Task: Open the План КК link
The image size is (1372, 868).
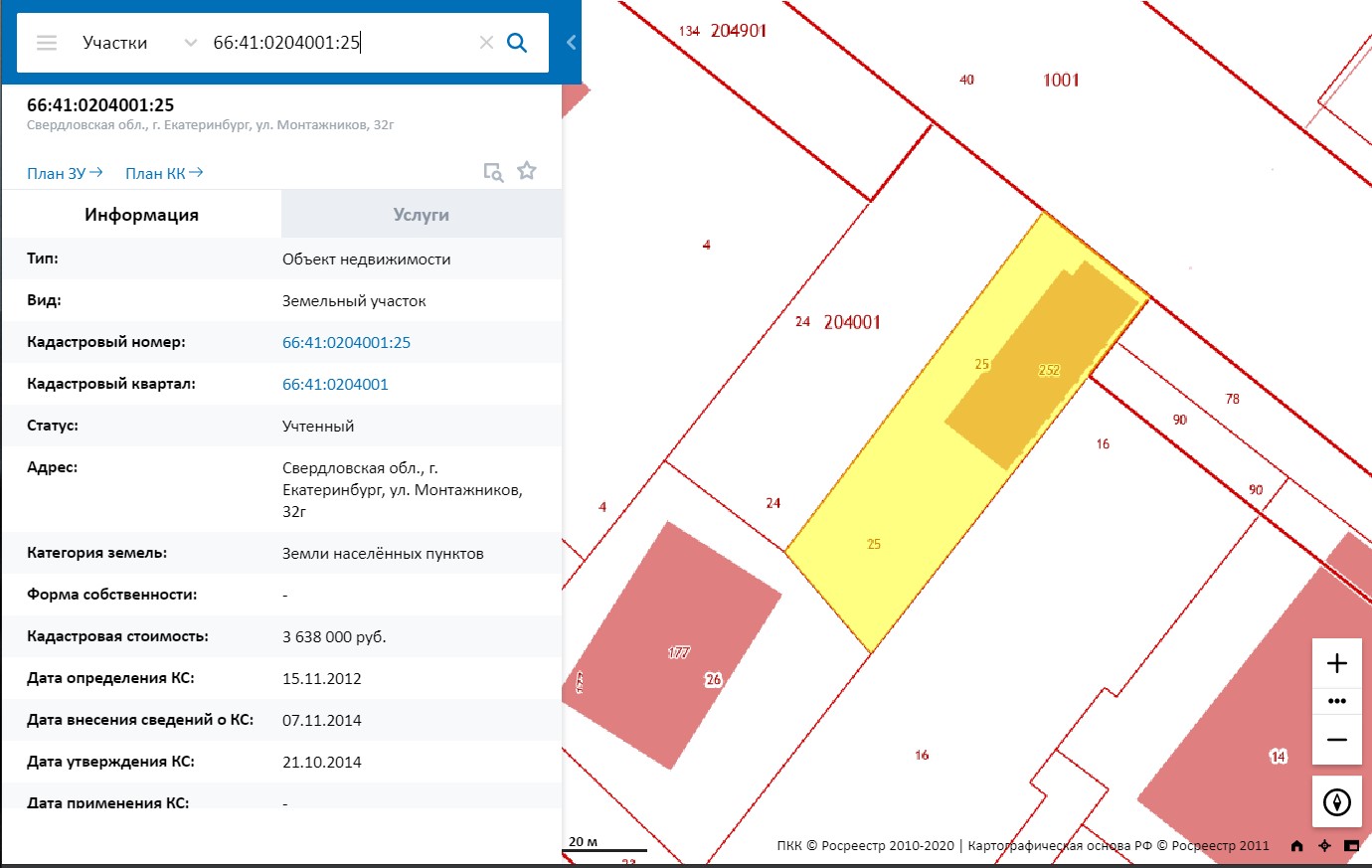Action: pyautogui.click(x=164, y=173)
